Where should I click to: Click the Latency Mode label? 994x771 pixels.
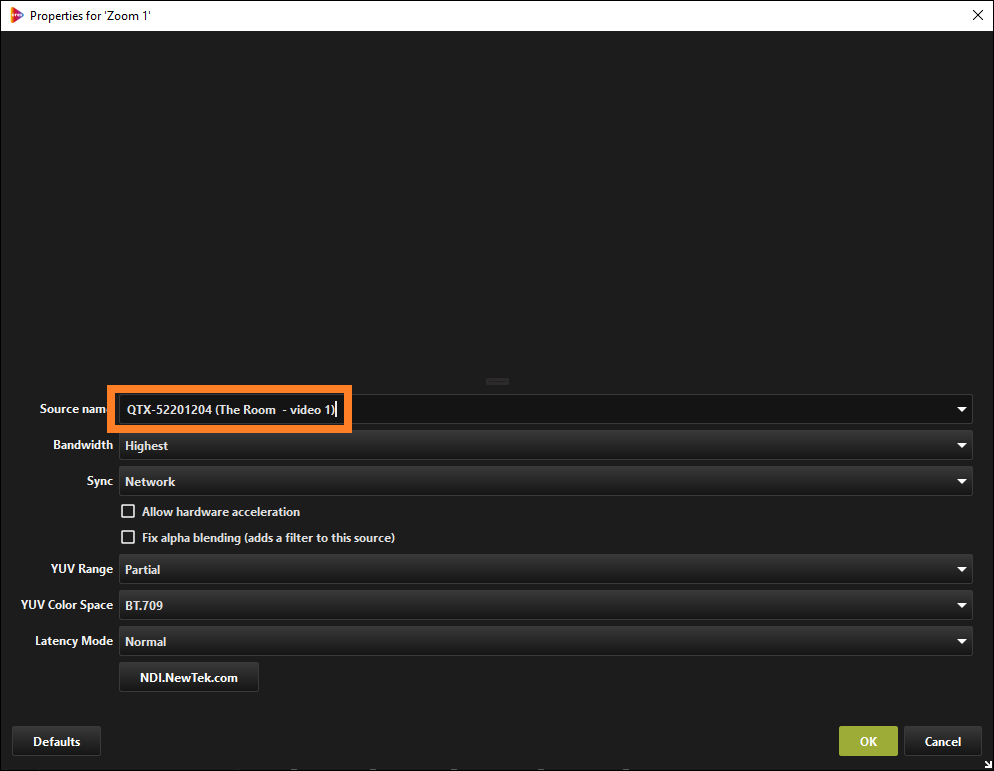(74, 641)
